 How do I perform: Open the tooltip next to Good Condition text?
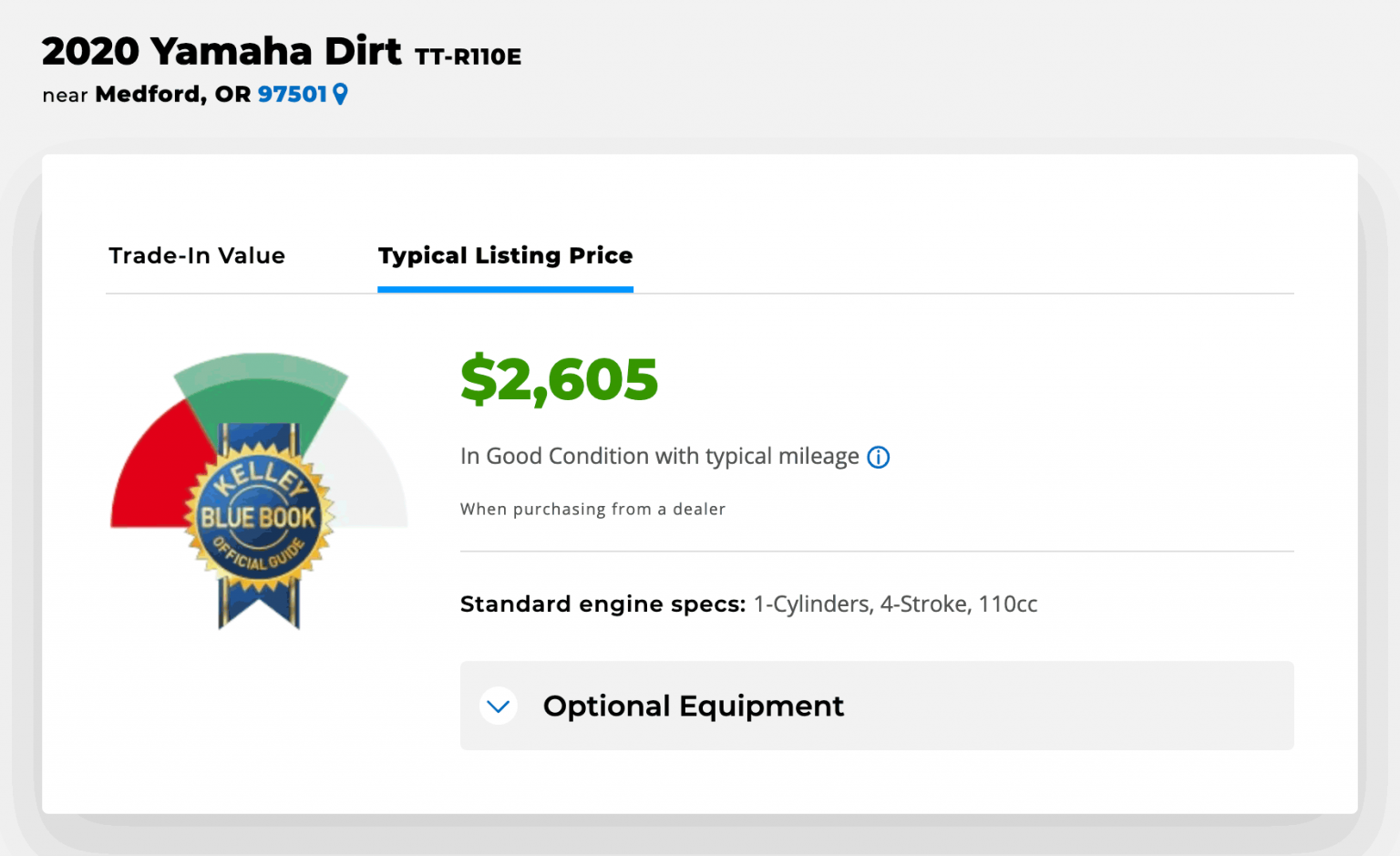[878, 457]
